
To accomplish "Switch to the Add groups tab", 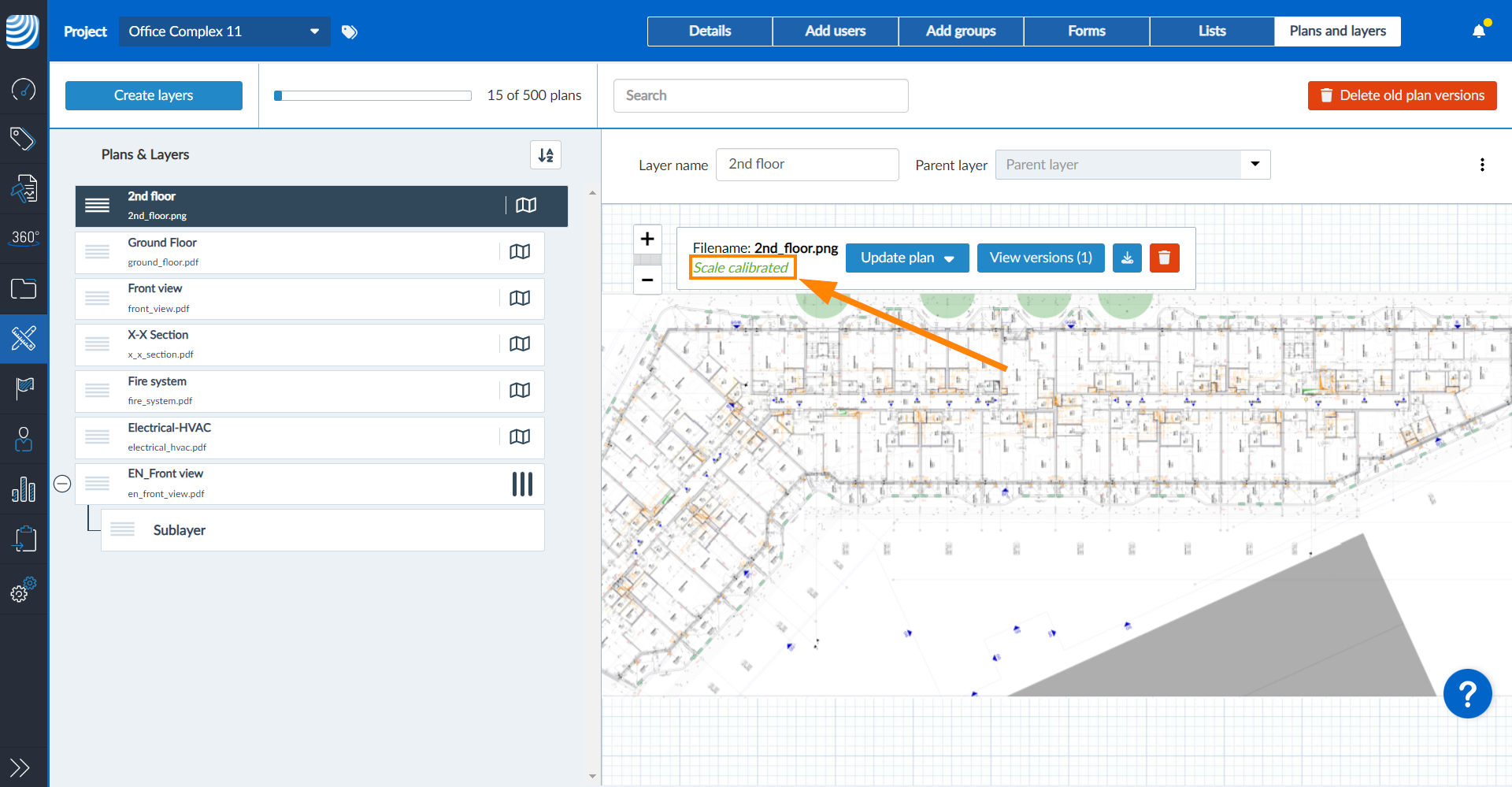I will point(961,31).
